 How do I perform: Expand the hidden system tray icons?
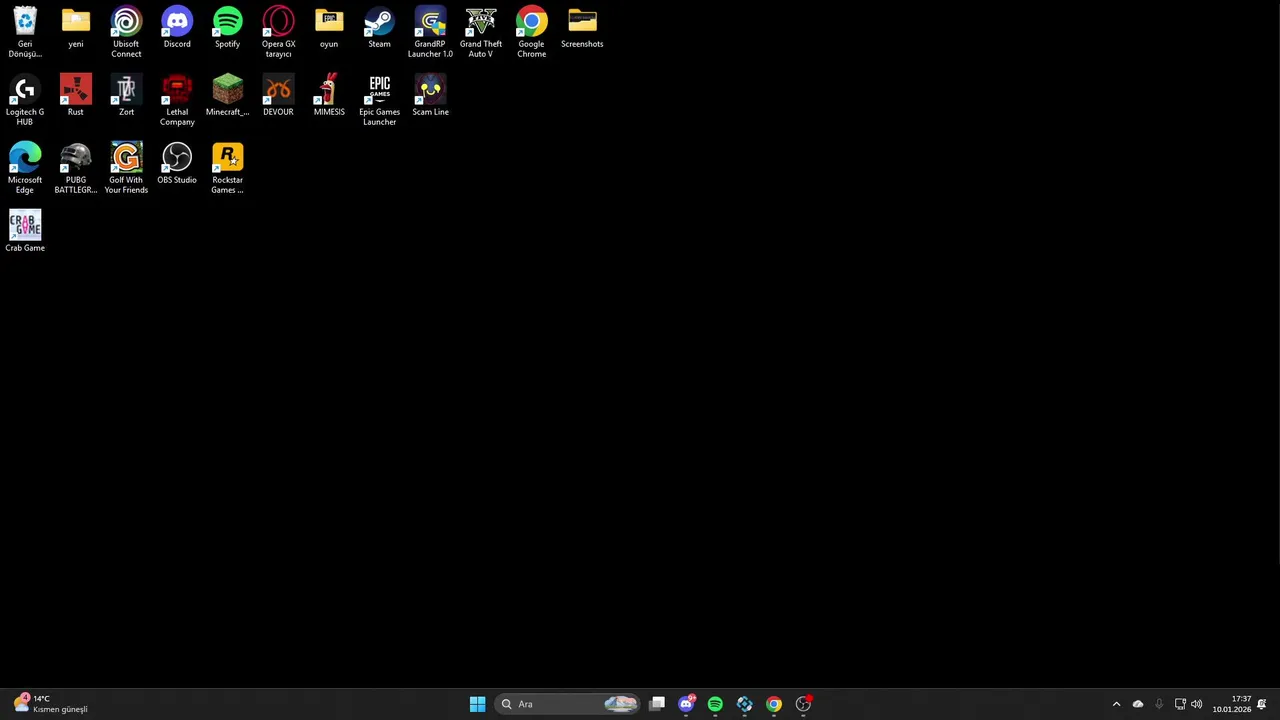(x=1116, y=704)
